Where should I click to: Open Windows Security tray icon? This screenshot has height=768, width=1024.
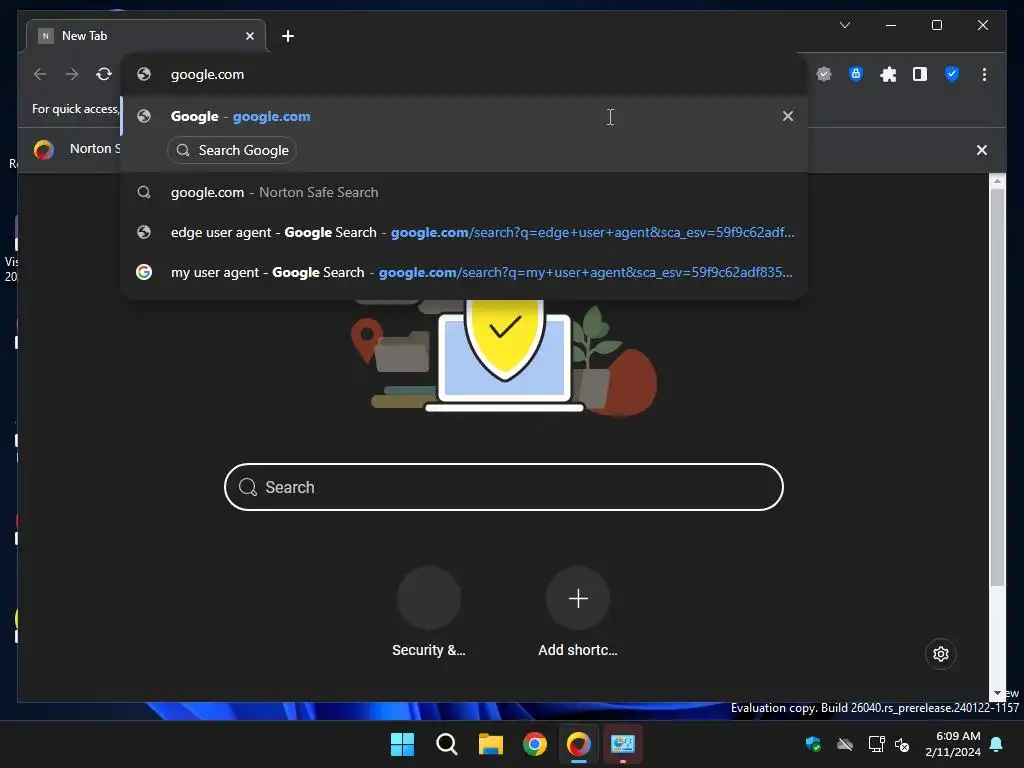[x=813, y=744]
